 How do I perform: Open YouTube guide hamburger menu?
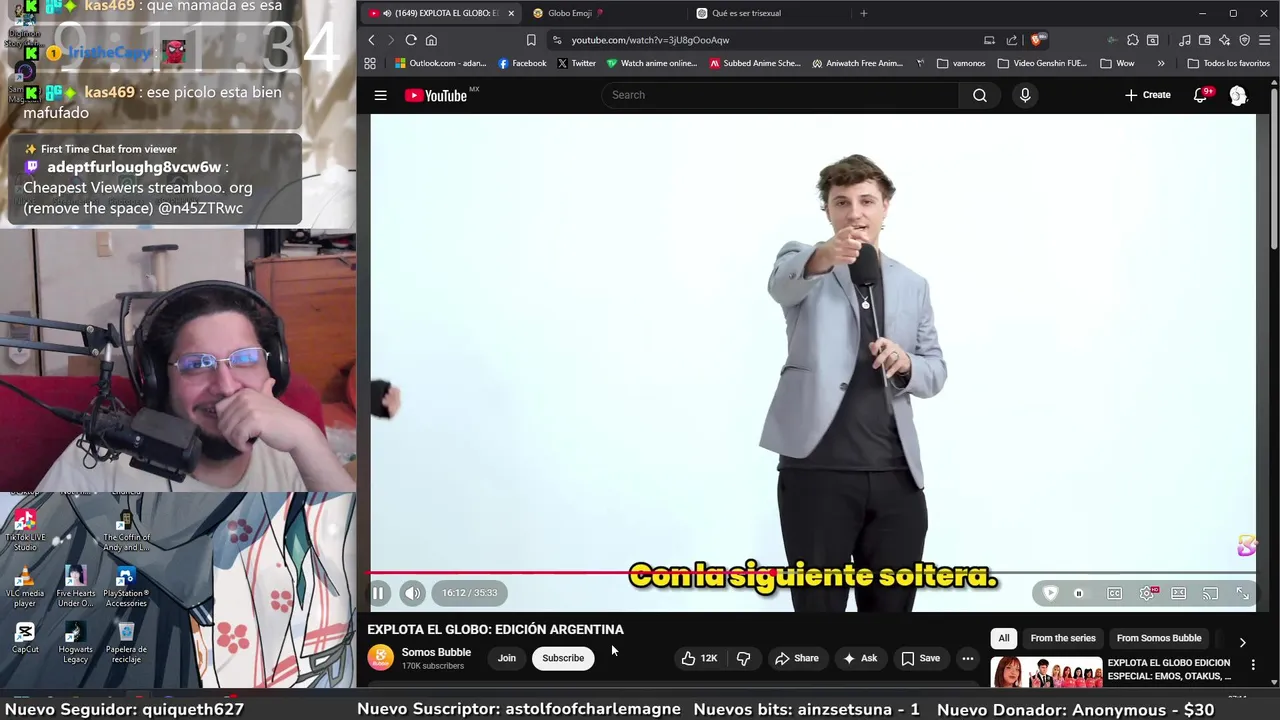click(380, 95)
